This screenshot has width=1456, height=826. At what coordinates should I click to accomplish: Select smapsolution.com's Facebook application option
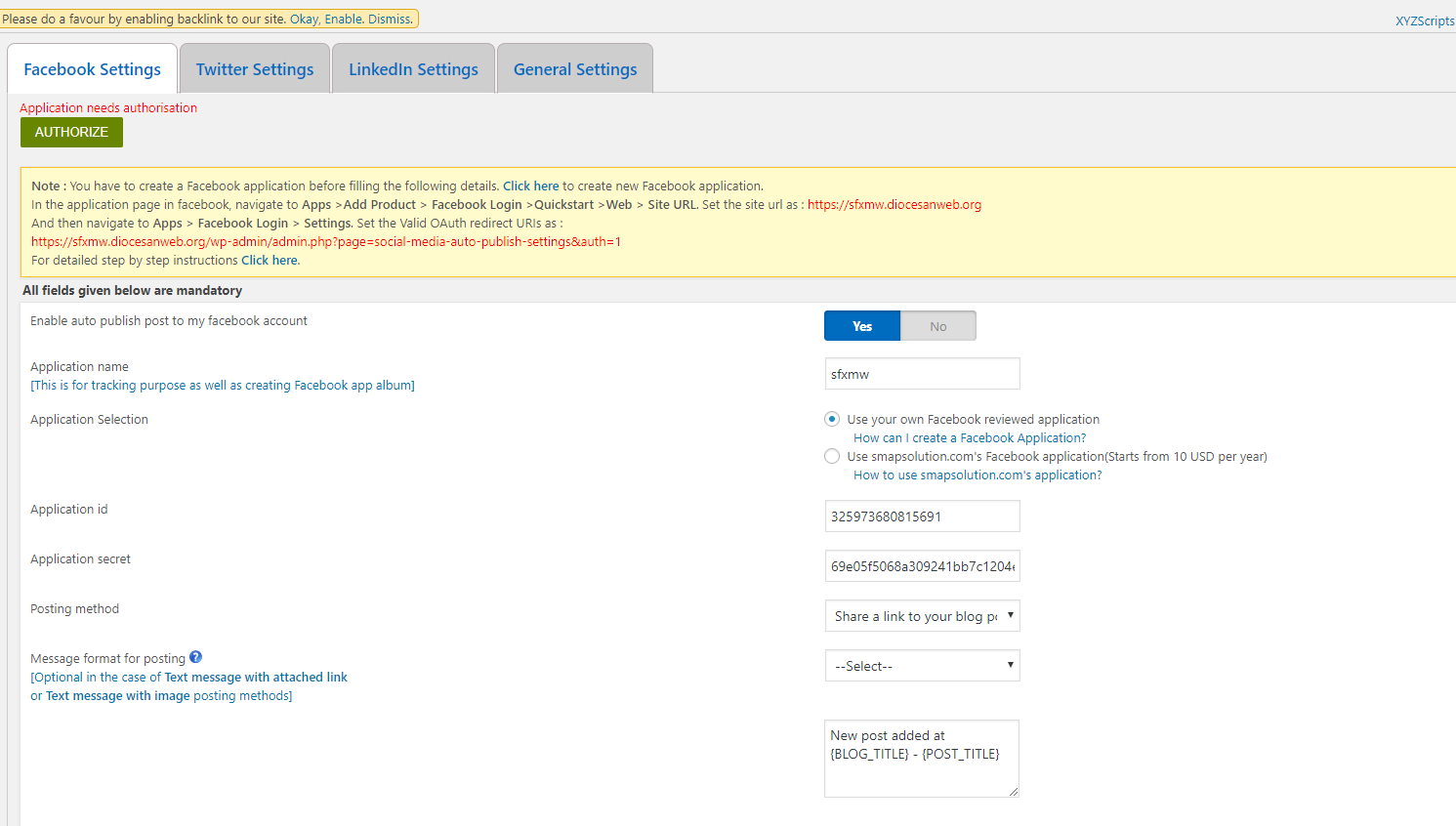coord(832,456)
